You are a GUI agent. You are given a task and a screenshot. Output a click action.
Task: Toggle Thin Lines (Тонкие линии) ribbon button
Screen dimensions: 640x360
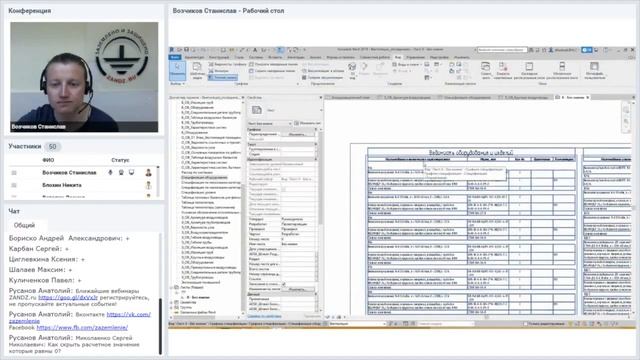pyautogui.click(x=222, y=78)
